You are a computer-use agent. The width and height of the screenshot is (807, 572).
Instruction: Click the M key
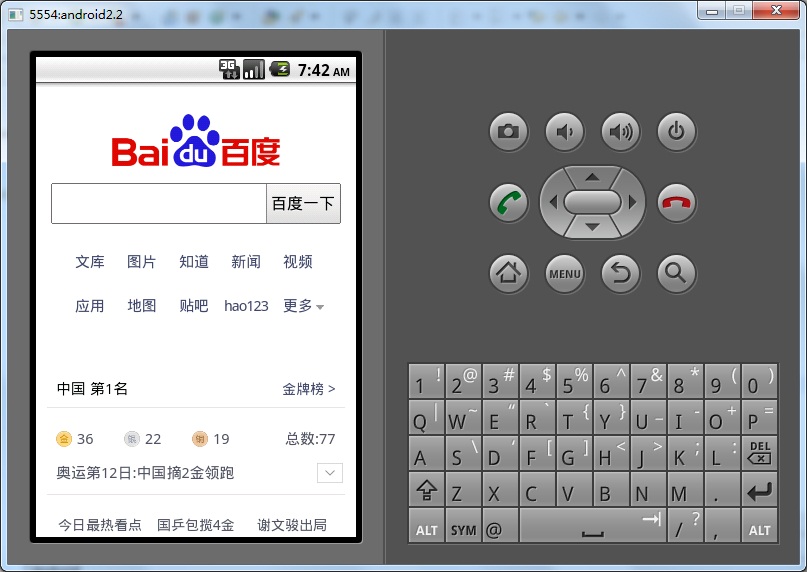686,489
